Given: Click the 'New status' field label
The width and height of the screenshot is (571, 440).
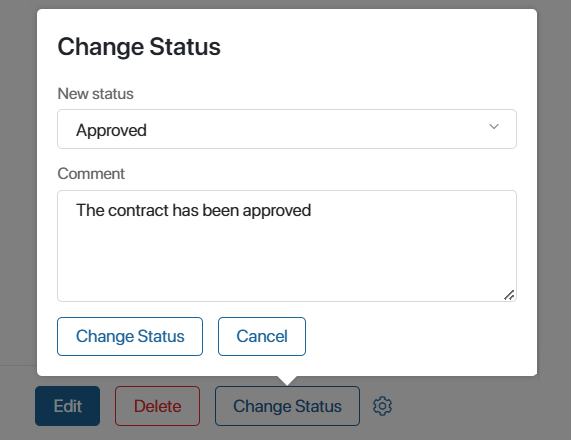Looking at the screenshot, I should pos(96,94).
